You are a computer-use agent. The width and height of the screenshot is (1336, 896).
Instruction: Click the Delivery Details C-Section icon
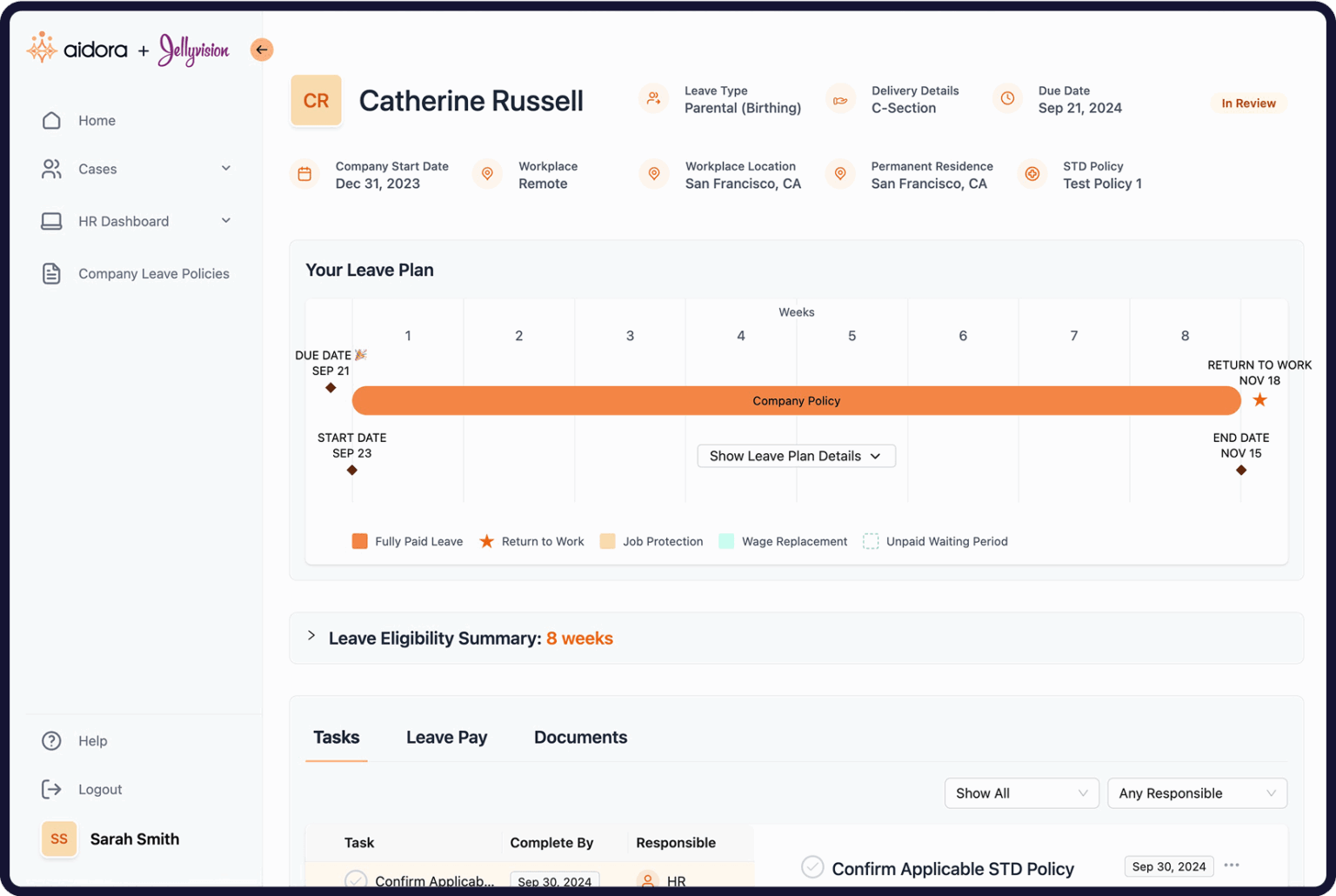tap(840, 99)
